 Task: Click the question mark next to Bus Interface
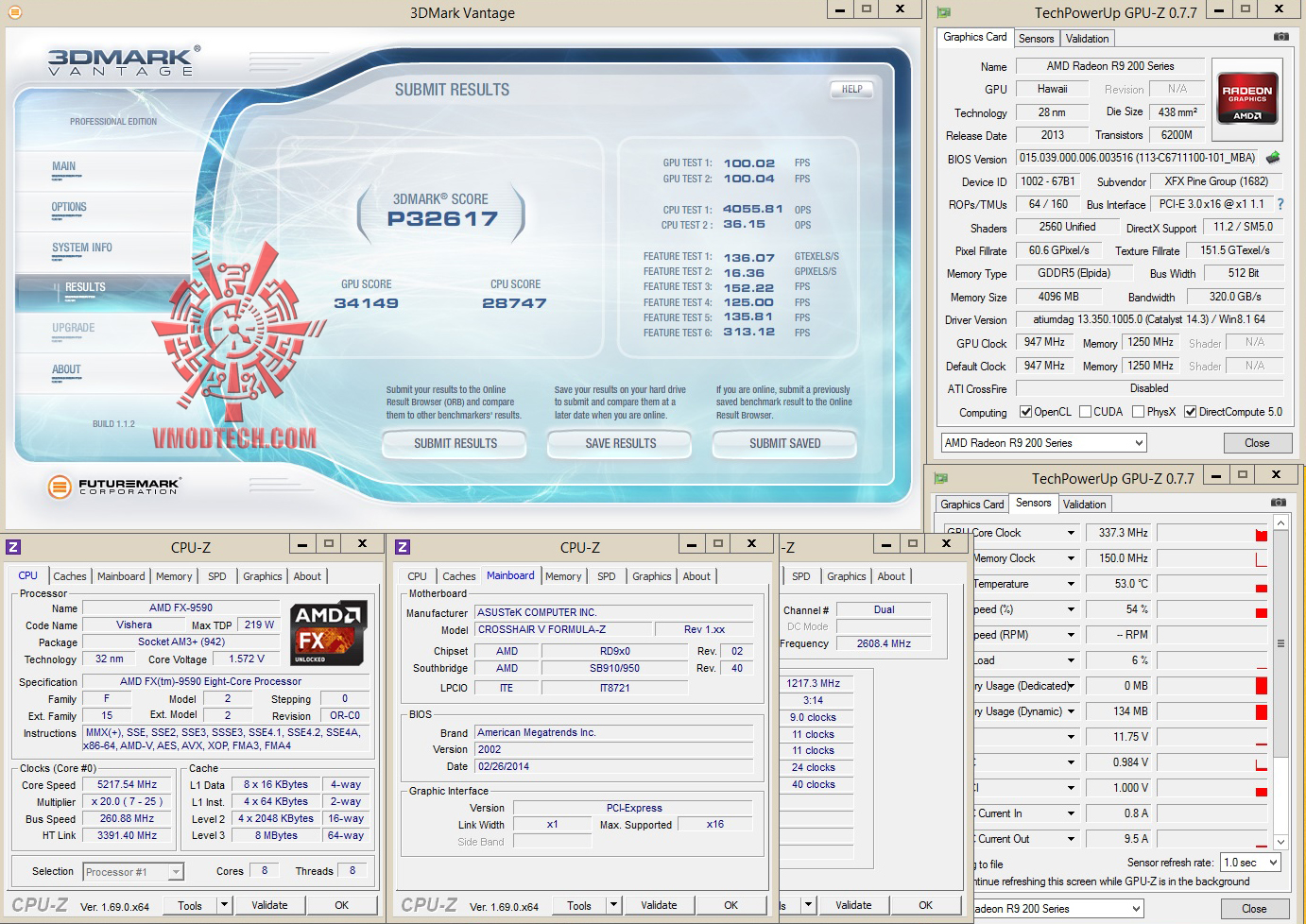(1280, 204)
